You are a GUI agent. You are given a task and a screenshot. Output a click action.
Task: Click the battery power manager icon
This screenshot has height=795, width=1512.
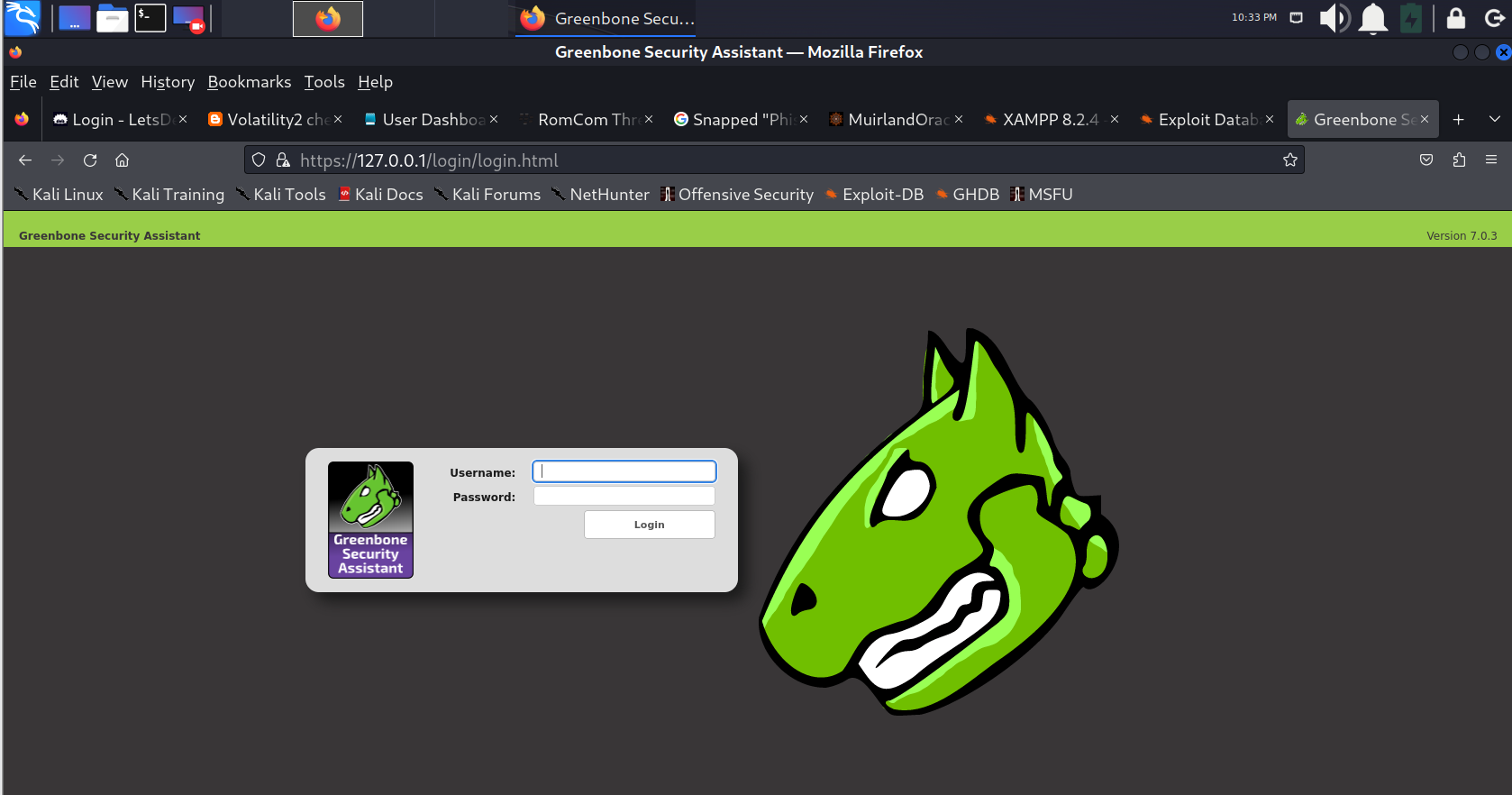pos(1411,18)
